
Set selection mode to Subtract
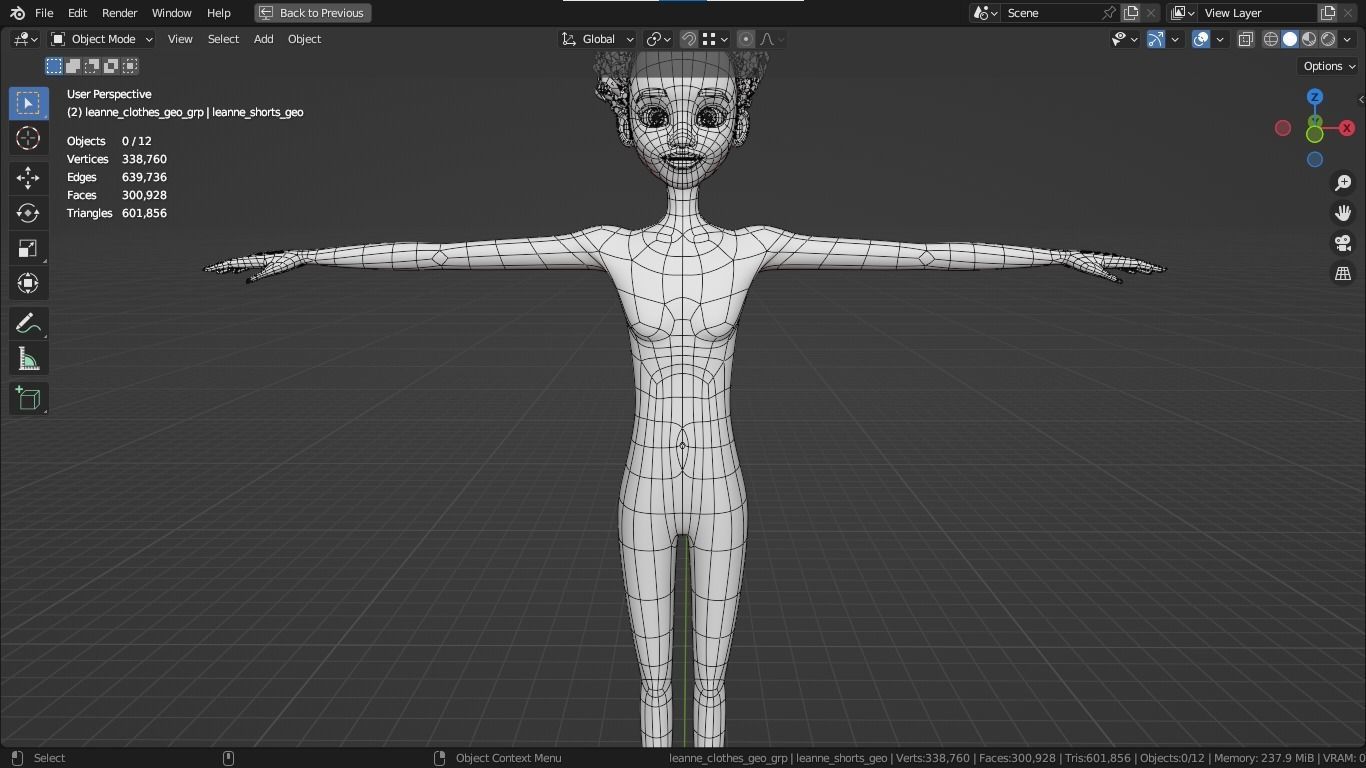click(x=92, y=66)
